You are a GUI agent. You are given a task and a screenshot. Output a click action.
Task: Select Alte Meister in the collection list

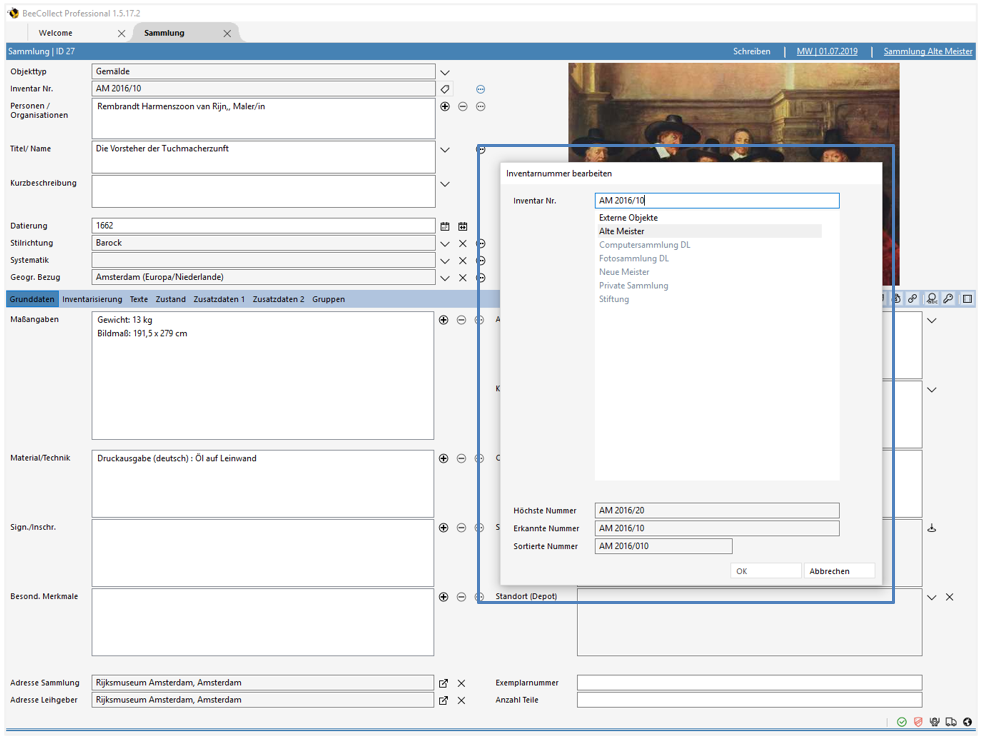tap(624, 231)
